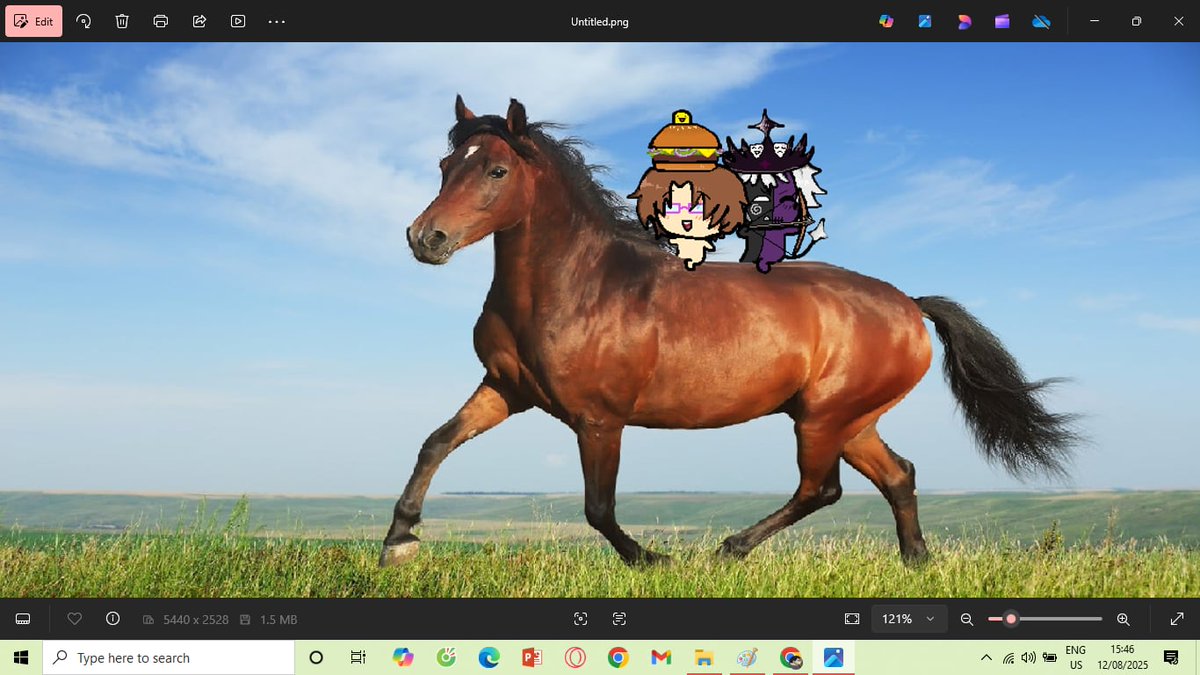Viewport: 1200px width, 675px height.
Task: Open the purple folder icon in title bar
Action: (1002, 21)
